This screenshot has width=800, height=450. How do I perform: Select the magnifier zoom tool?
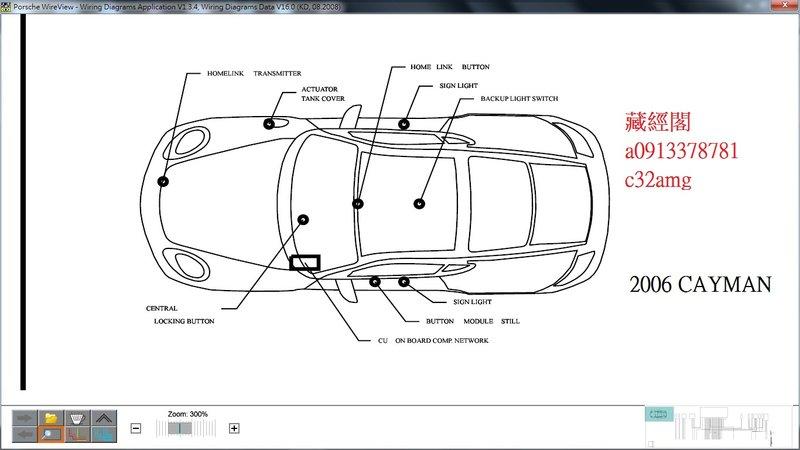click(x=49, y=434)
